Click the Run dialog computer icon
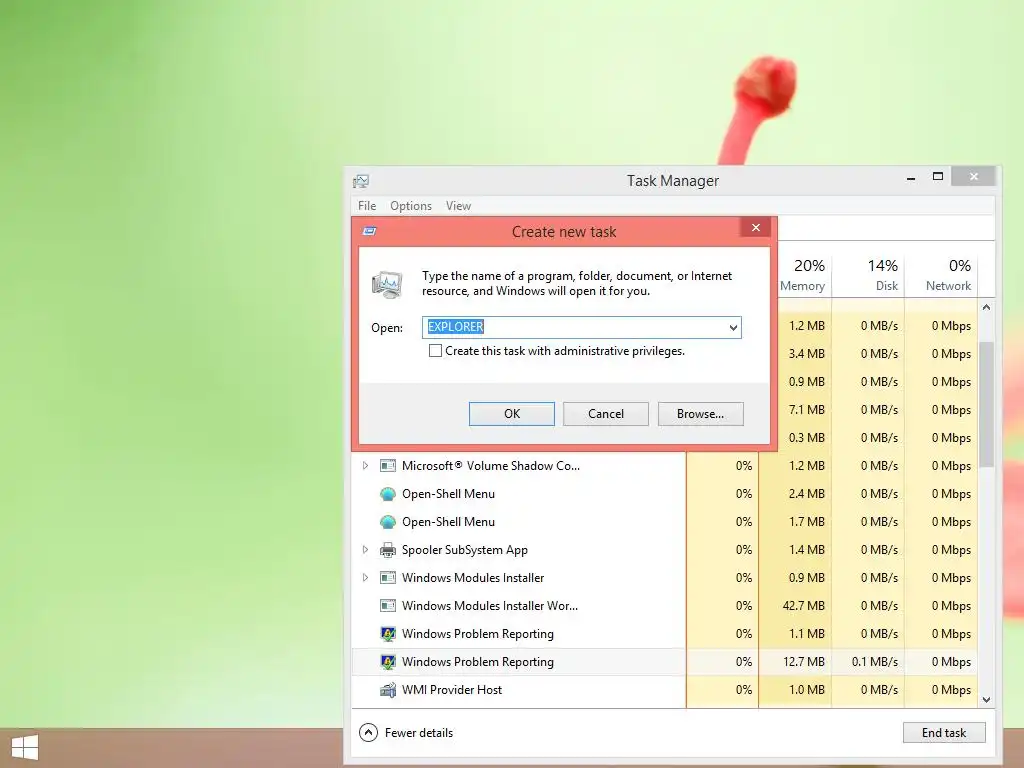The image size is (1024, 768). (387, 284)
